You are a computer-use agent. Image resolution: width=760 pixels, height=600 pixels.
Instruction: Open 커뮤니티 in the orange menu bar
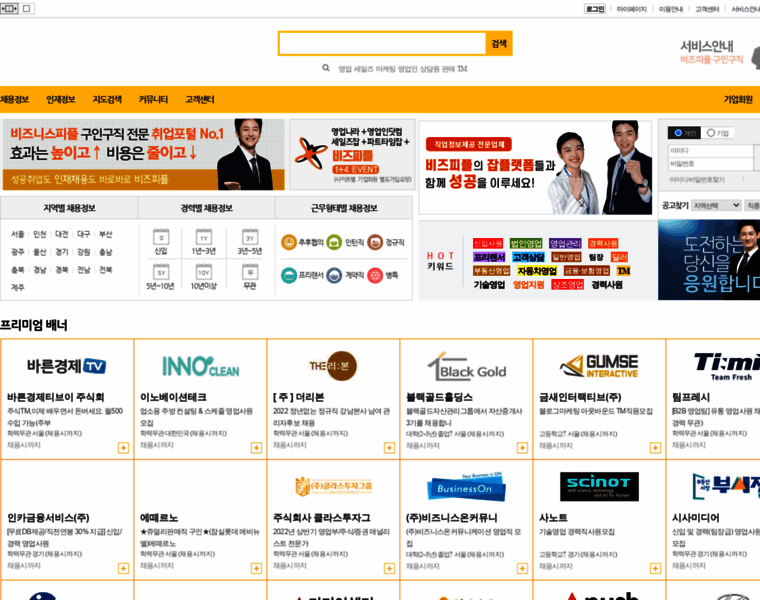153,99
